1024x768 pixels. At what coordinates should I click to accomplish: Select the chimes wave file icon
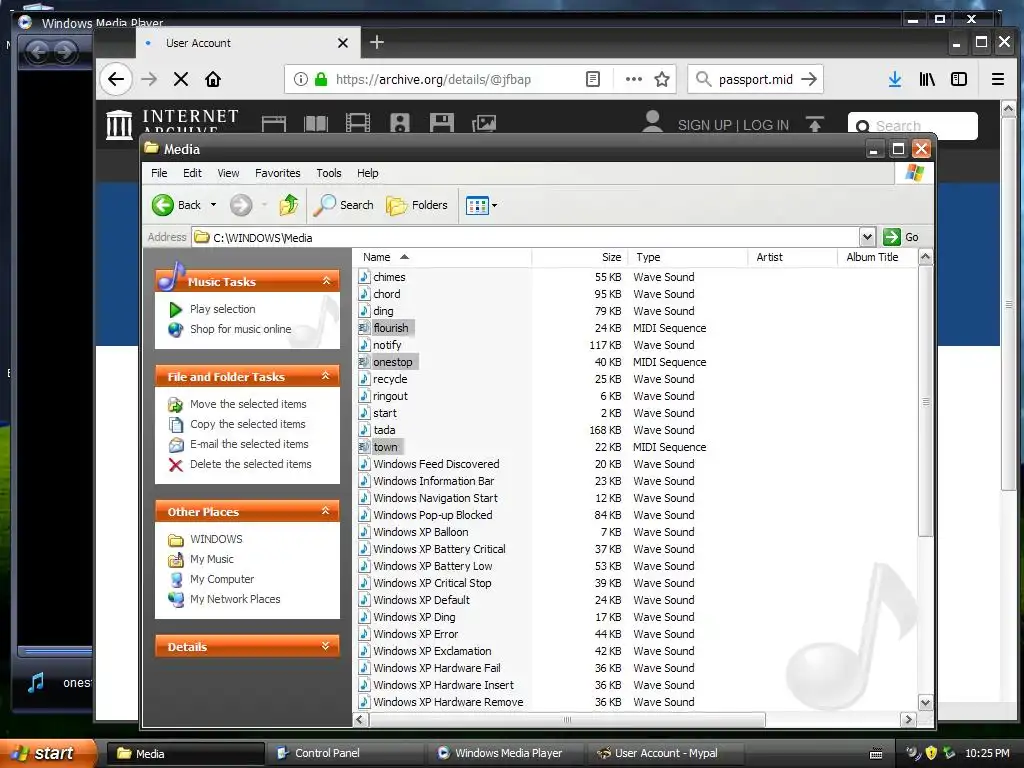click(x=364, y=277)
